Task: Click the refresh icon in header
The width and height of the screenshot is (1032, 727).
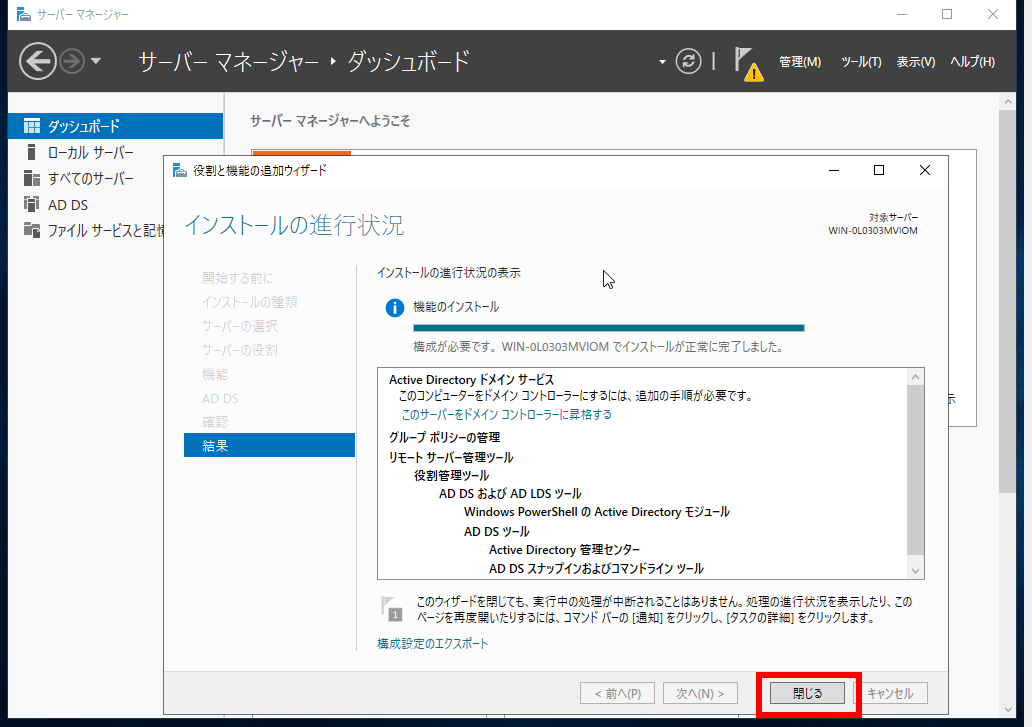Action: 688,61
